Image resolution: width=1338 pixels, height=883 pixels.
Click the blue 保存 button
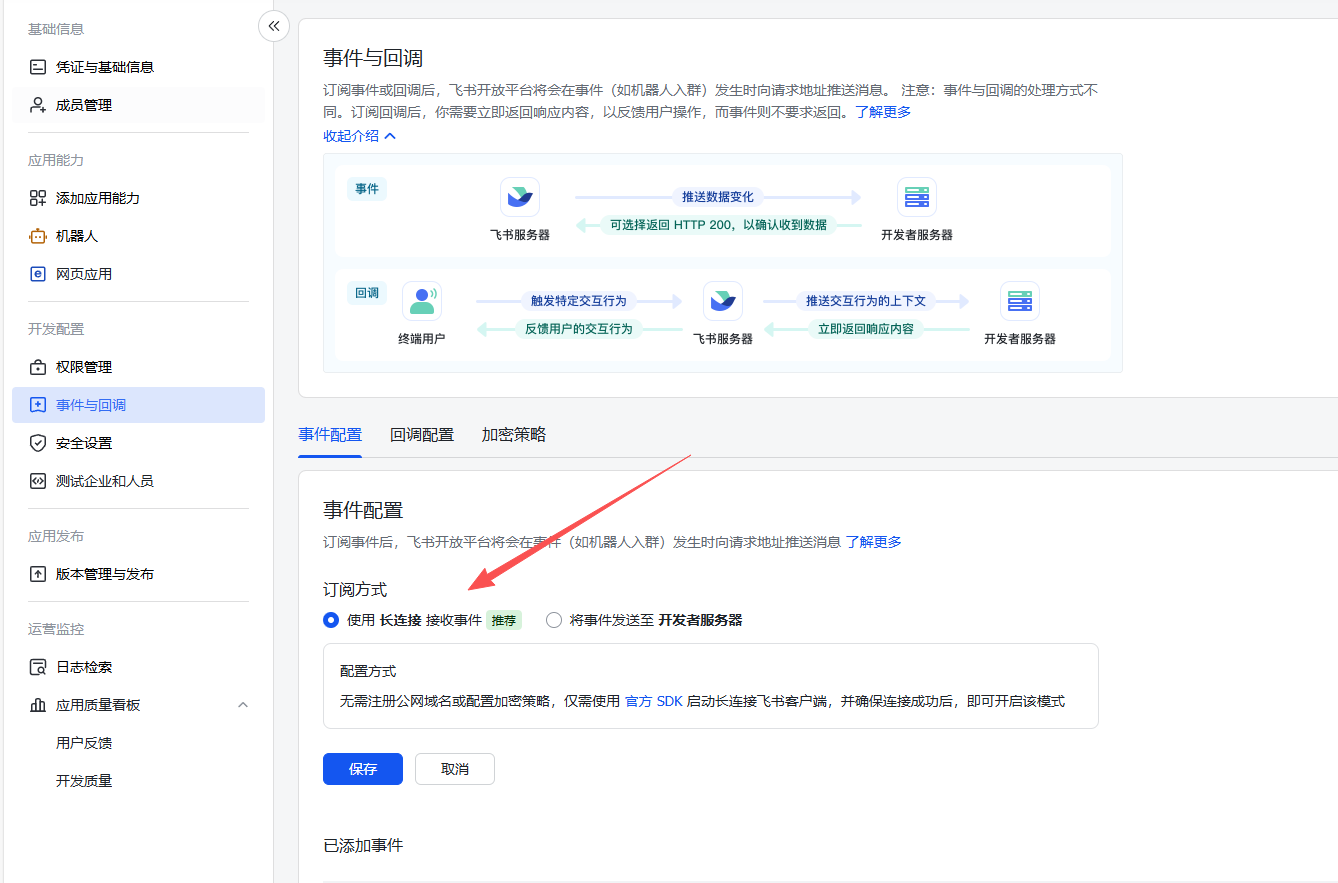363,769
